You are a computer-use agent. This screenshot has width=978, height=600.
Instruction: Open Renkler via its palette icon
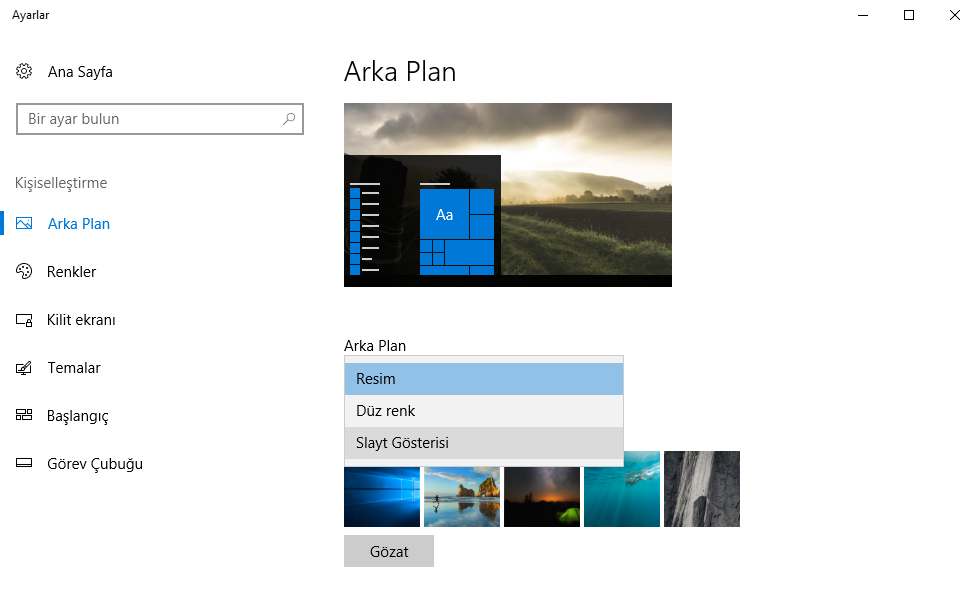coord(24,272)
